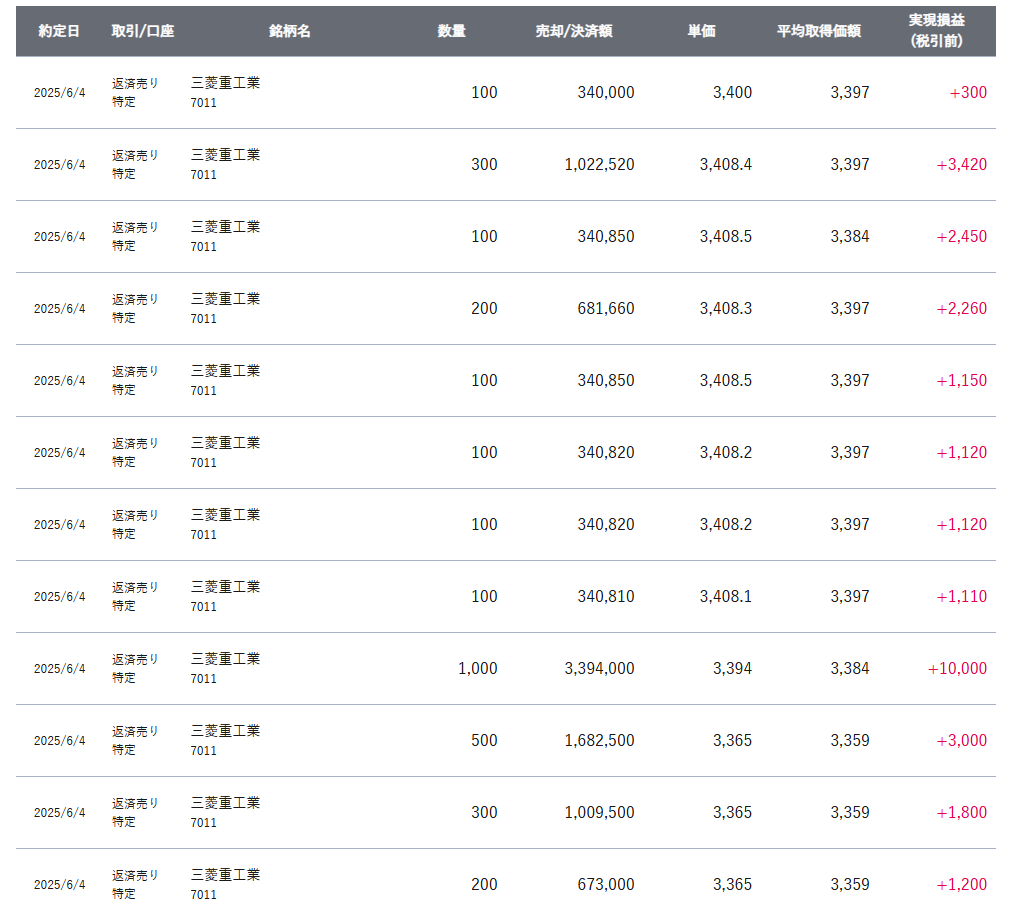Viewport: 1019px width, 903px height.
Task: Click the 銘柄名 column header
Action: [290, 31]
